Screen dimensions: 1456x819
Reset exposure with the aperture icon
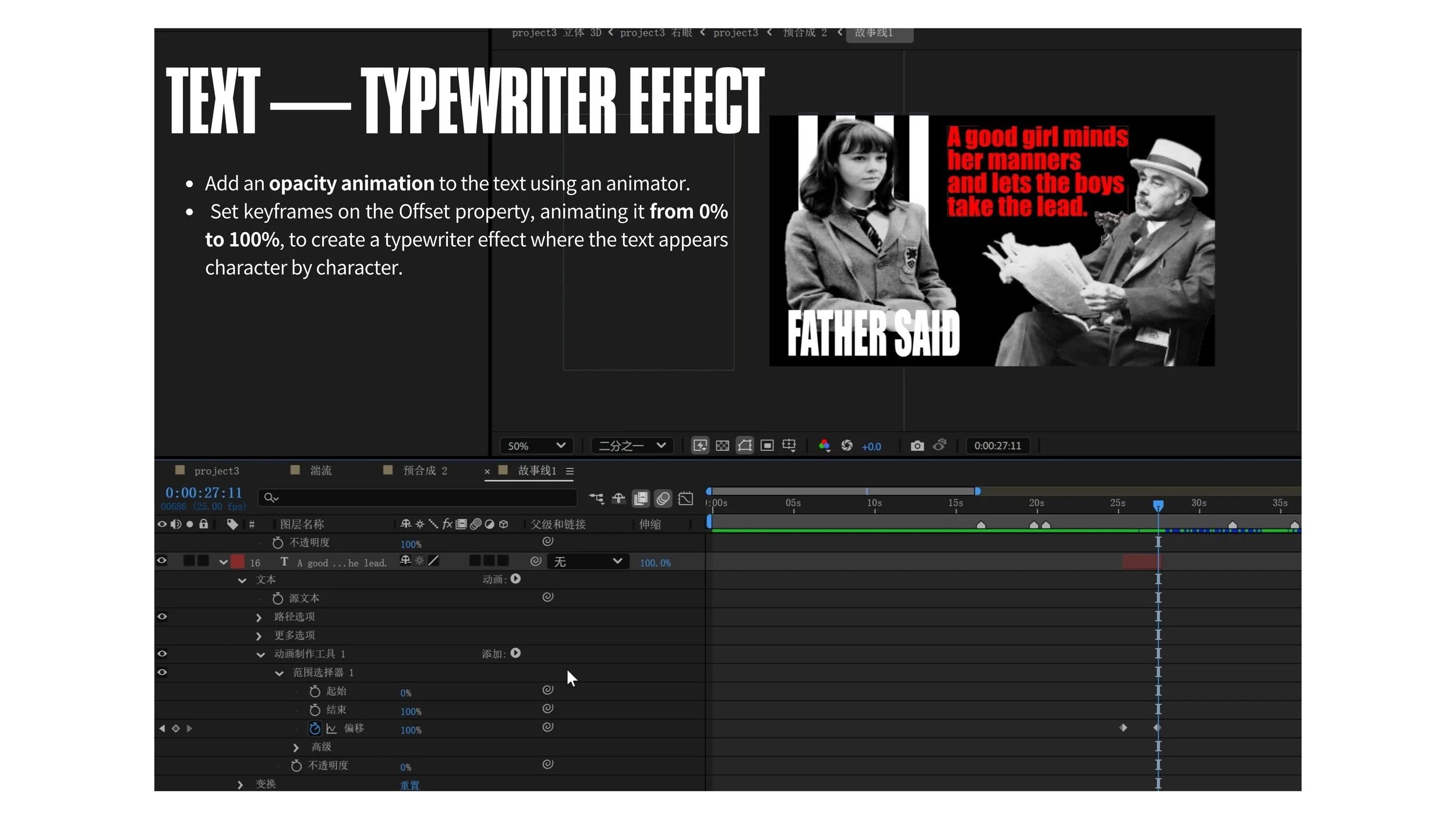(x=847, y=446)
